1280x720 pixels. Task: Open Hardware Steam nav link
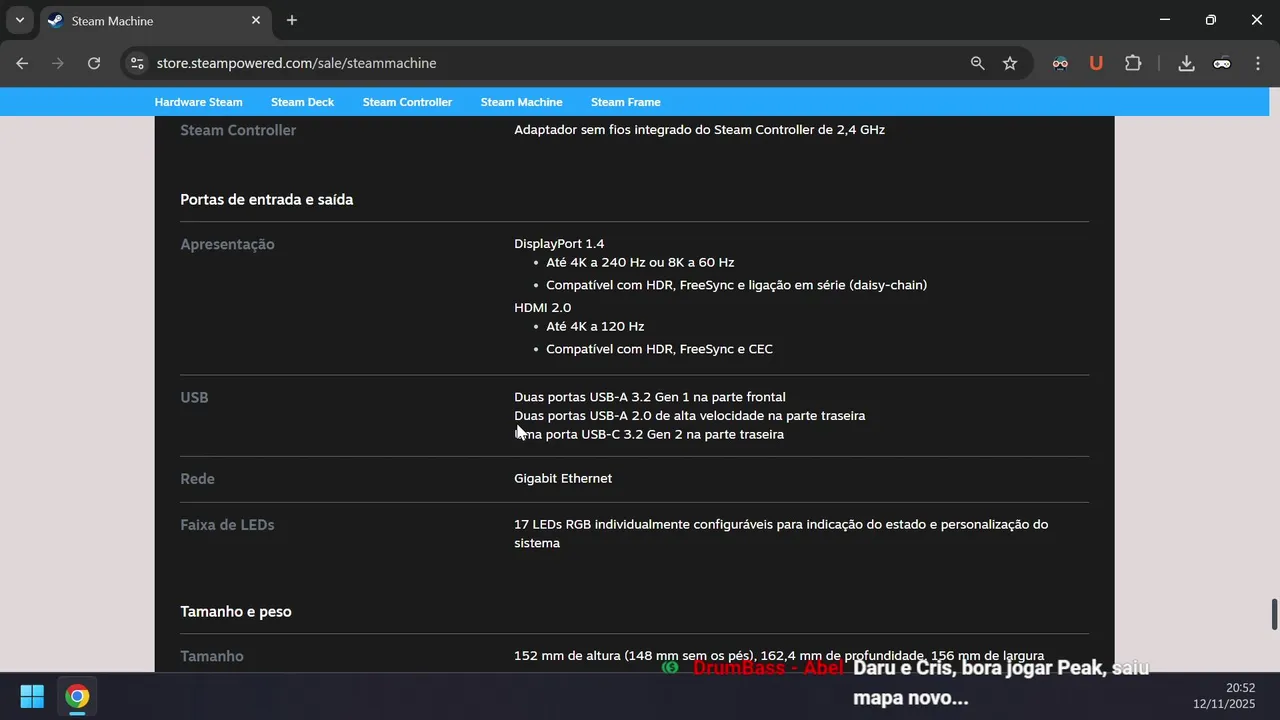[198, 102]
